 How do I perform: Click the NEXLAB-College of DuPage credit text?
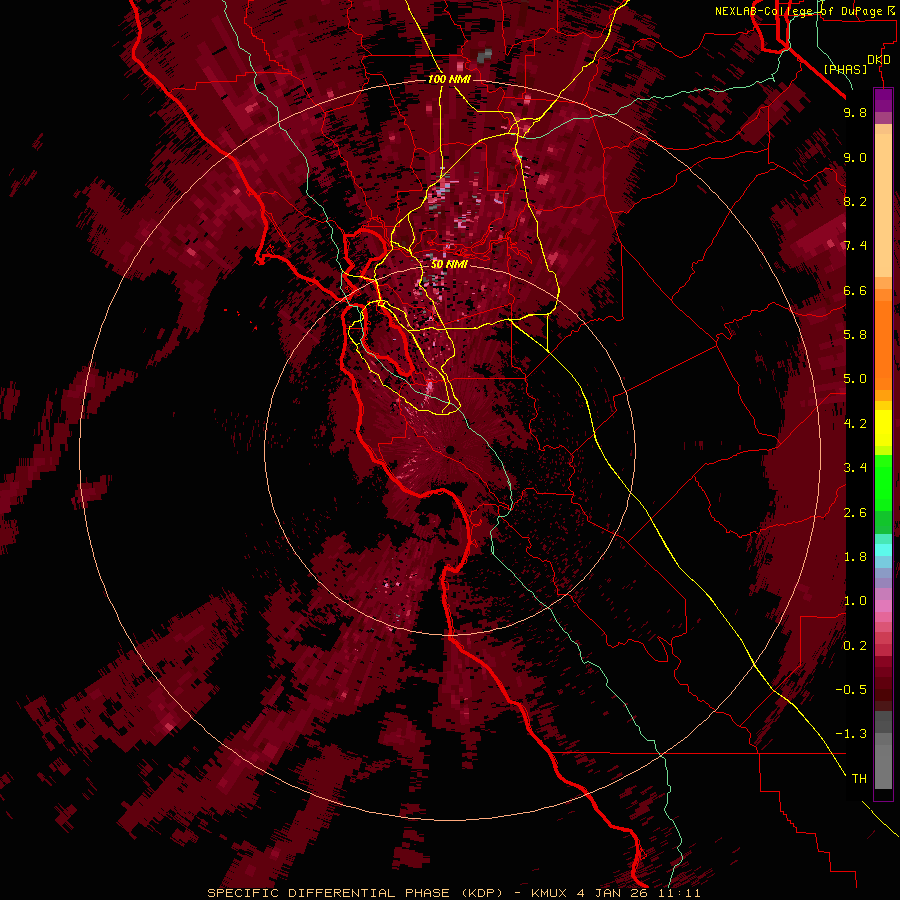(804, 11)
